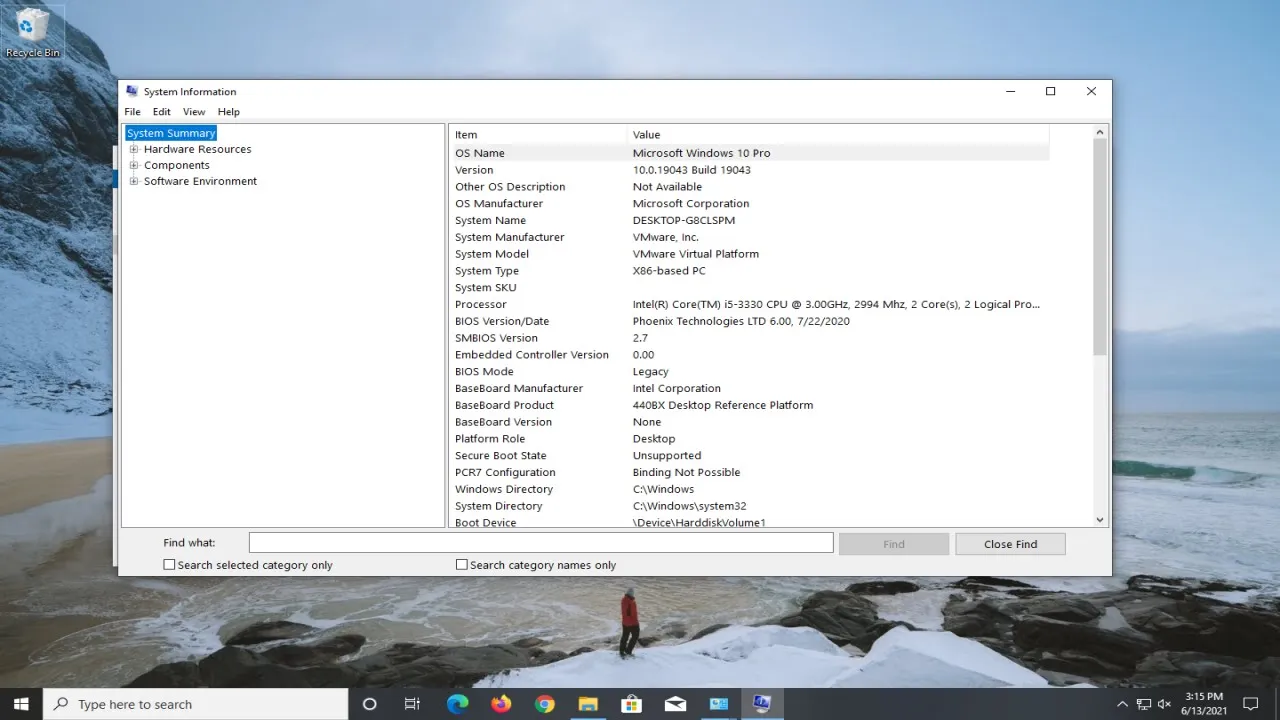The height and width of the screenshot is (720, 1280).
Task: Select the BaseBoard Manufacturer row
Action: (749, 388)
